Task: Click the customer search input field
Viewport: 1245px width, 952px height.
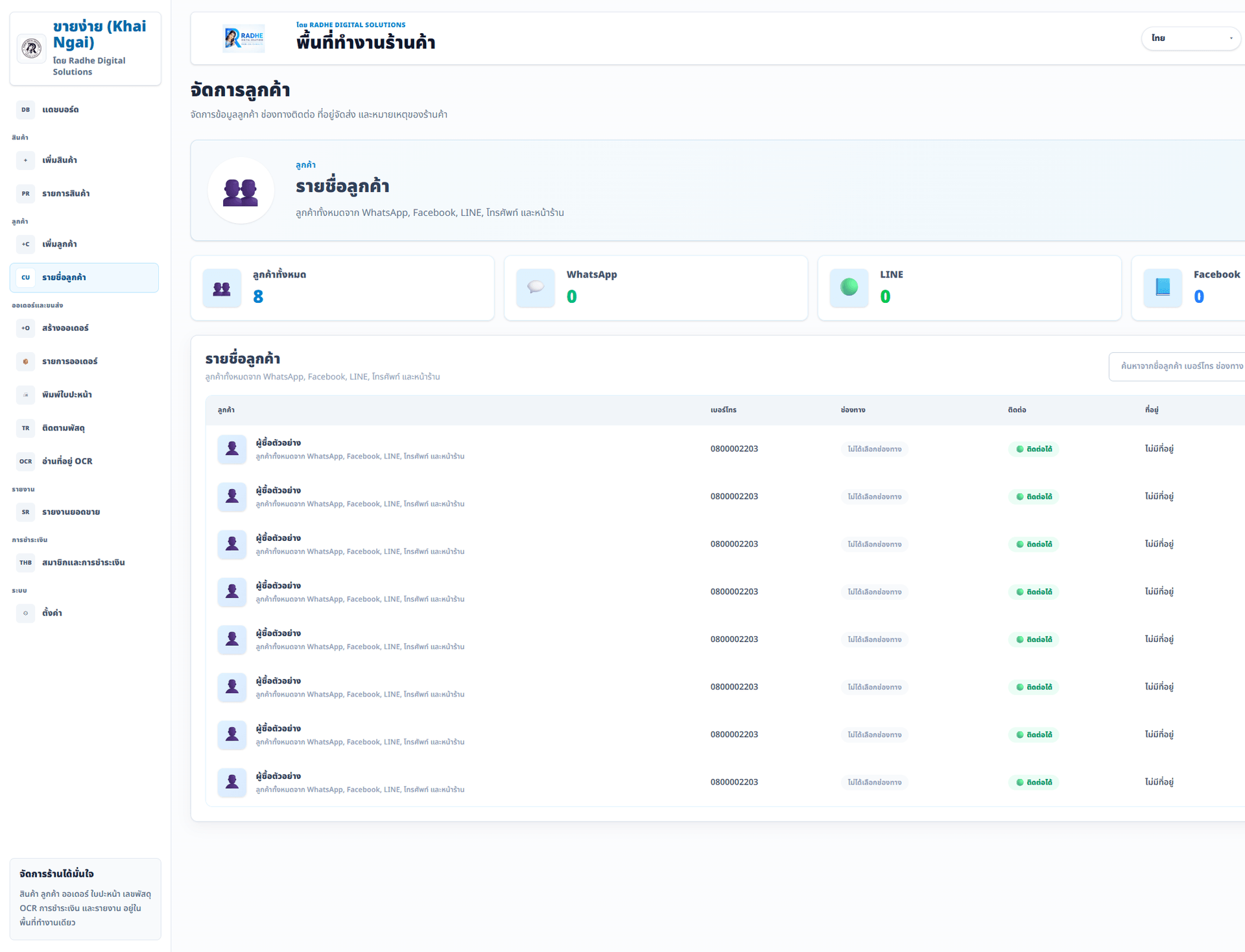Action: tap(1177, 366)
